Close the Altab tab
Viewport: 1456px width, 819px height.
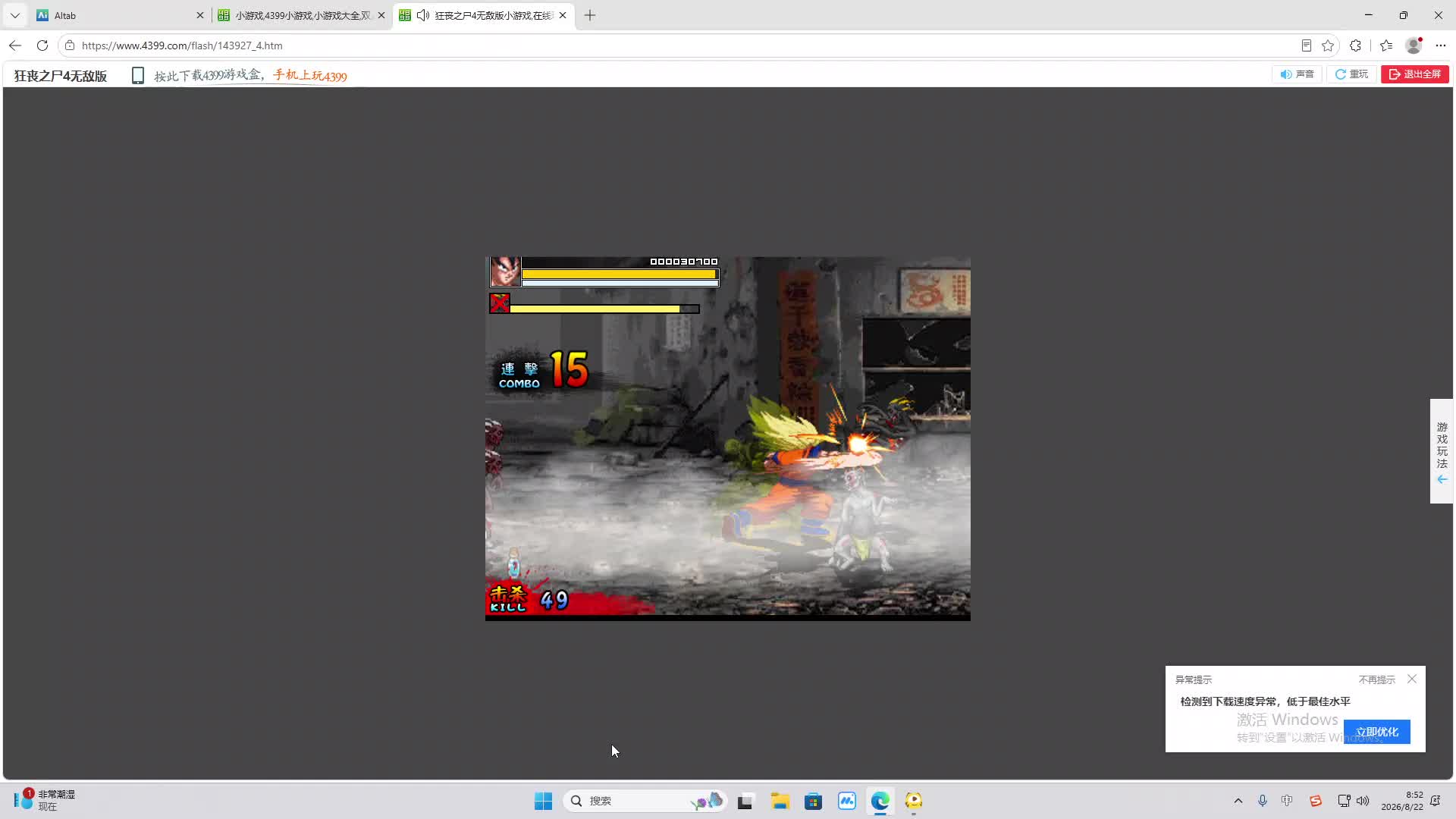point(200,15)
